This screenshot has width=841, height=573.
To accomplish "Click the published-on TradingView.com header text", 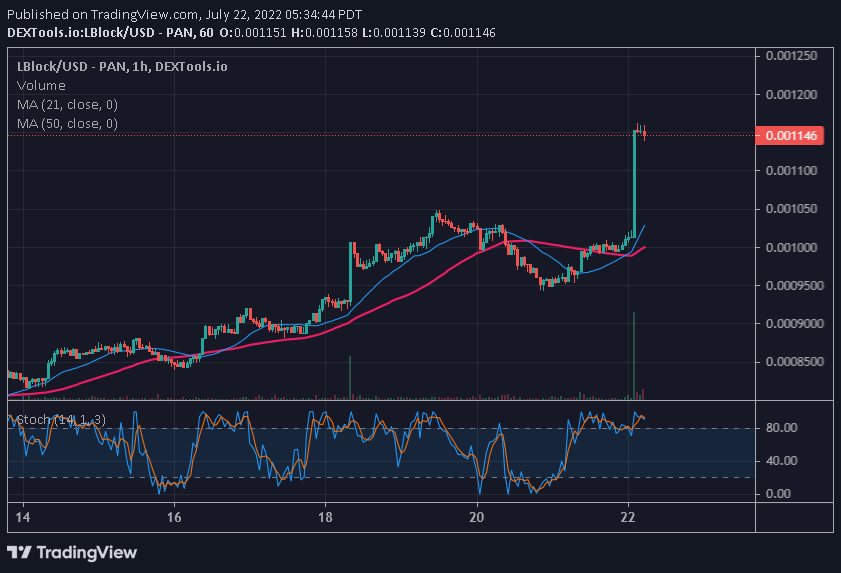I will click(x=185, y=14).
